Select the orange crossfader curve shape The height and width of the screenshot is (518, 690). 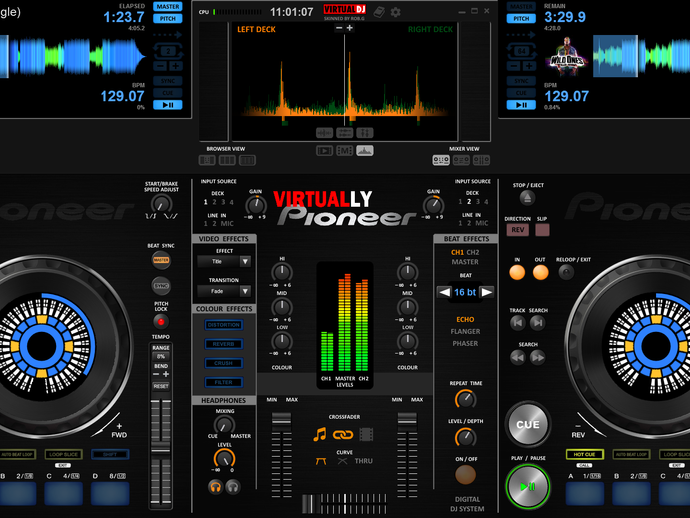(321, 461)
